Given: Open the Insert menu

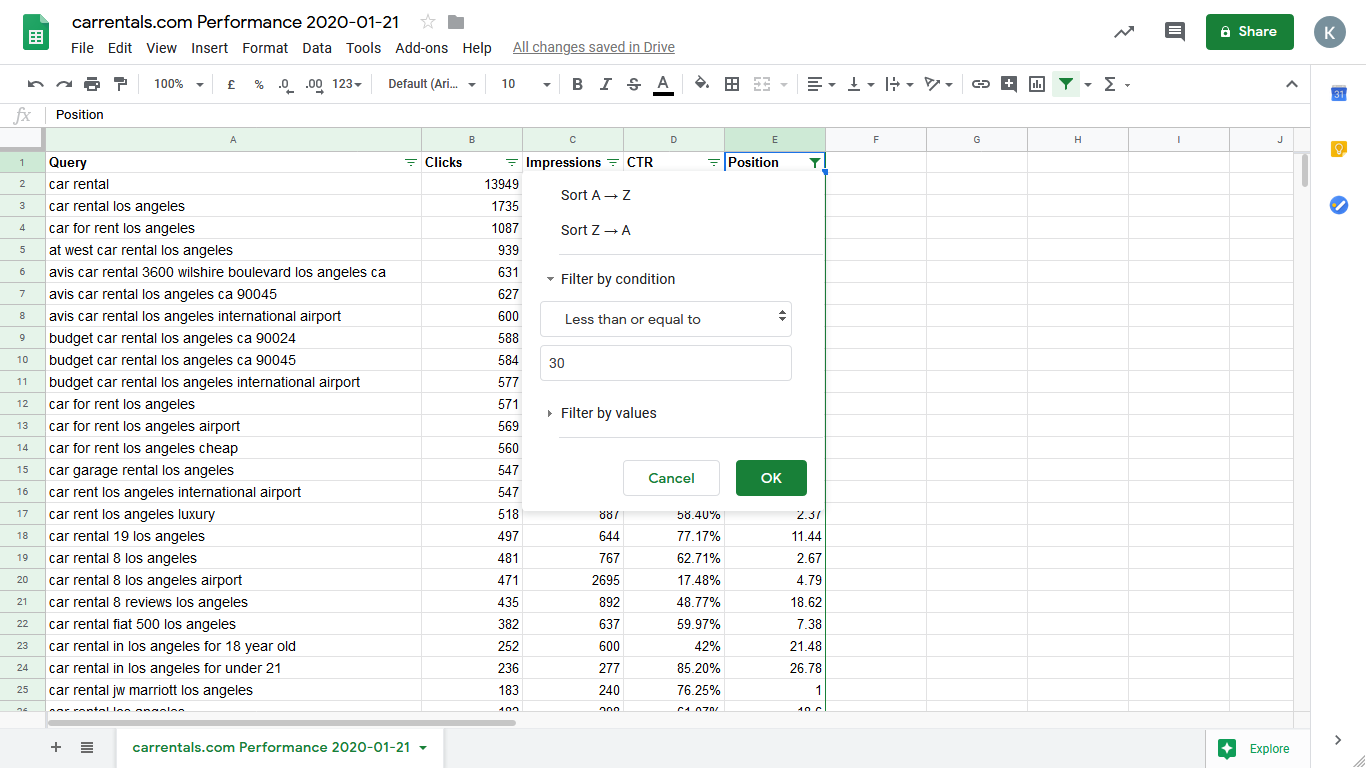Looking at the screenshot, I should [209, 48].
